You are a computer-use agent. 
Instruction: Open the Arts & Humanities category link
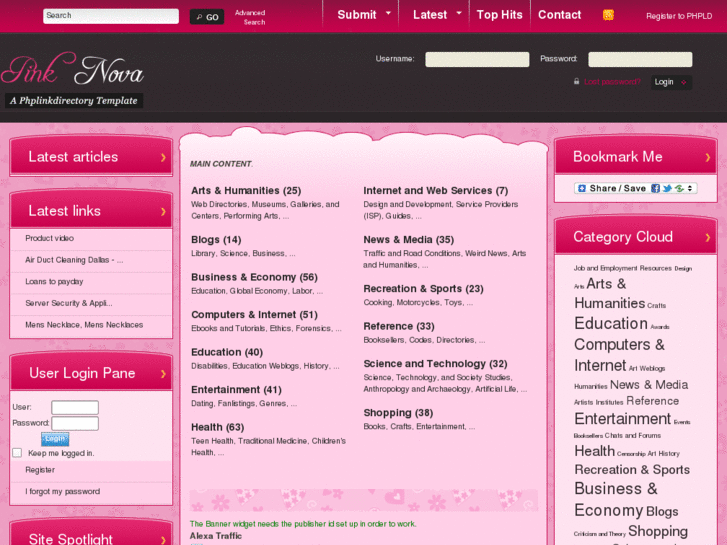[x=246, y=190]
